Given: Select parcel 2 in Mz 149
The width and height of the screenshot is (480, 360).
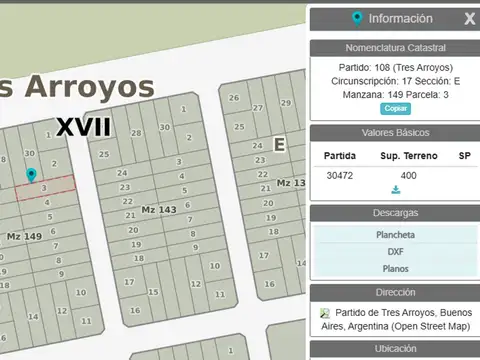Looking at the screenshot, I should coord(55,164).
